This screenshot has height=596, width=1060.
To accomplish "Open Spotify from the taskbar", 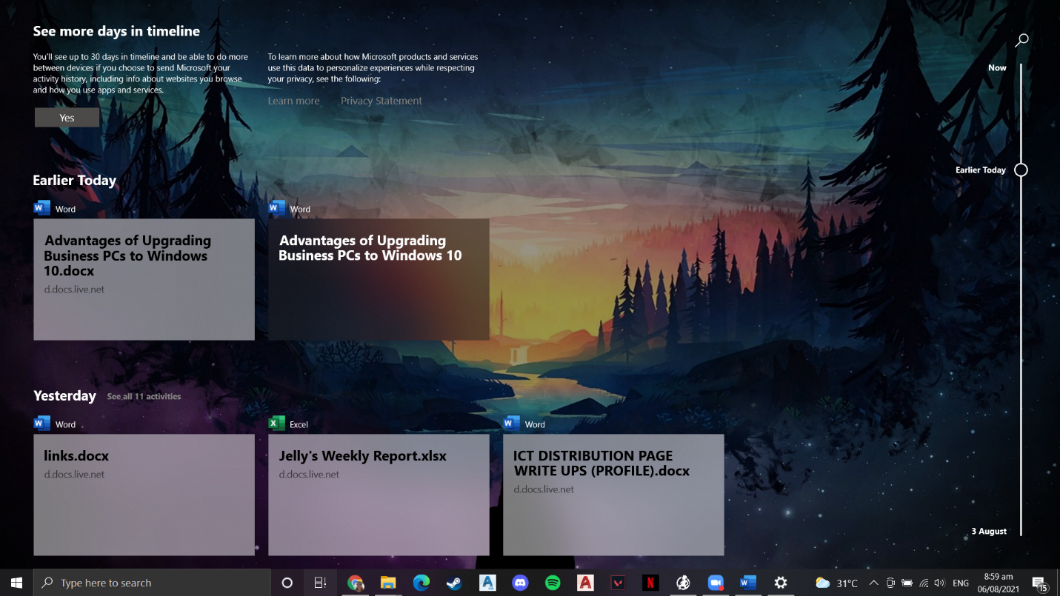I will click(552, 582).
